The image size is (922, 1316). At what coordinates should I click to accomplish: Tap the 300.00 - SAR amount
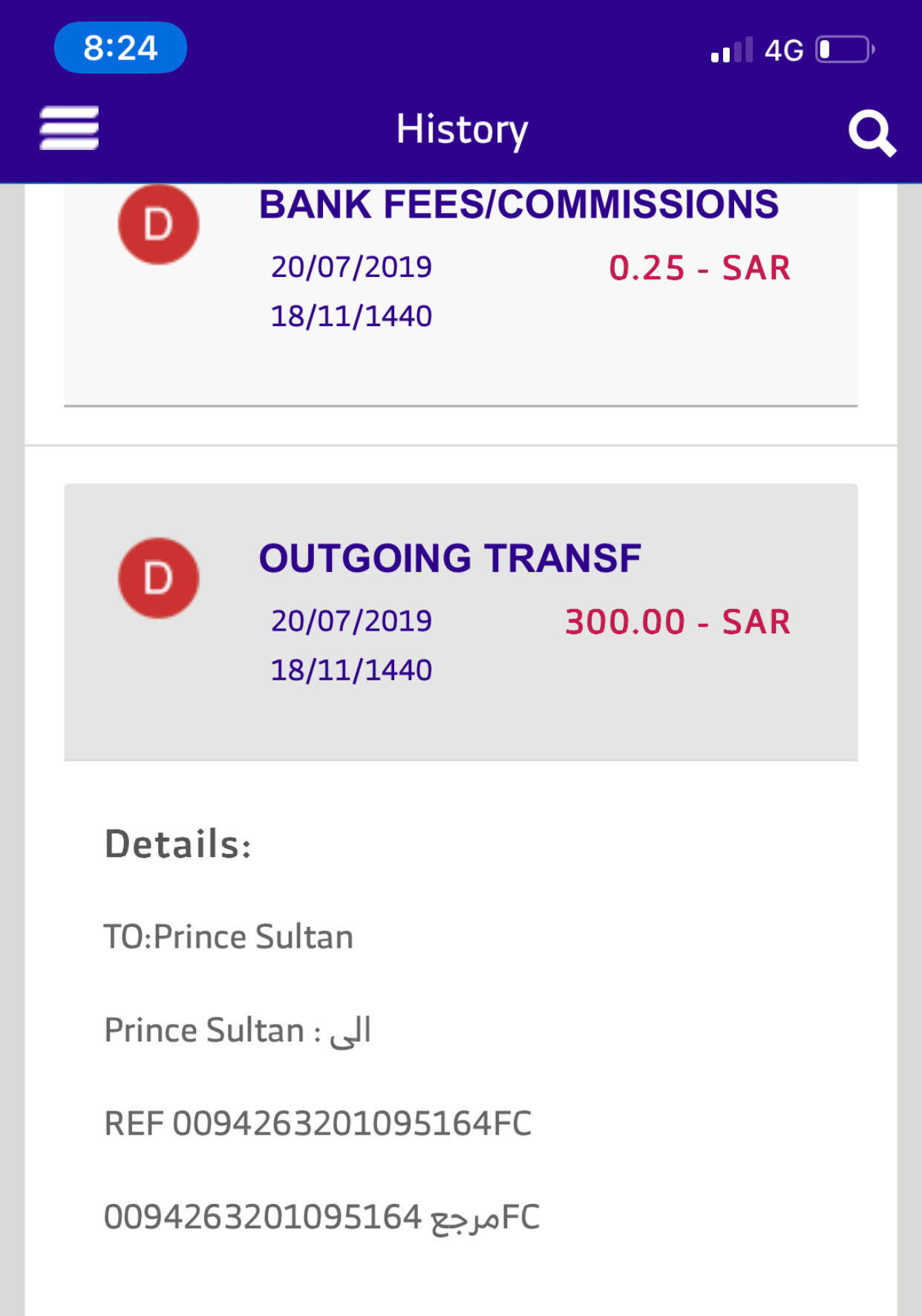(678, 622)
